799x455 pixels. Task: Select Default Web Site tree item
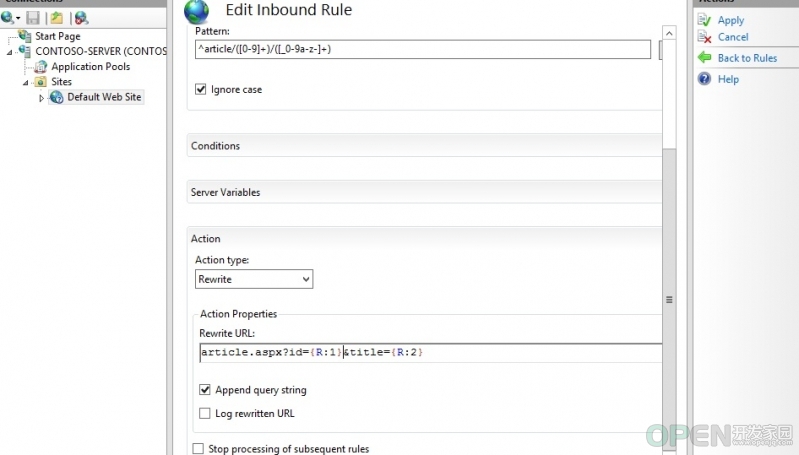pyautogui.click(x=104, y=97)
